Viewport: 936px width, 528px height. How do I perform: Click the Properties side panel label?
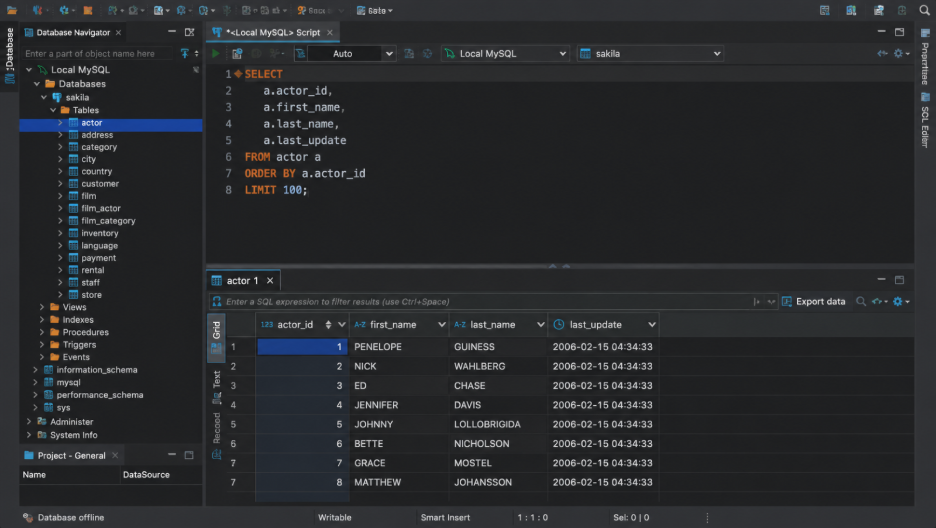[x=925, y=64]
